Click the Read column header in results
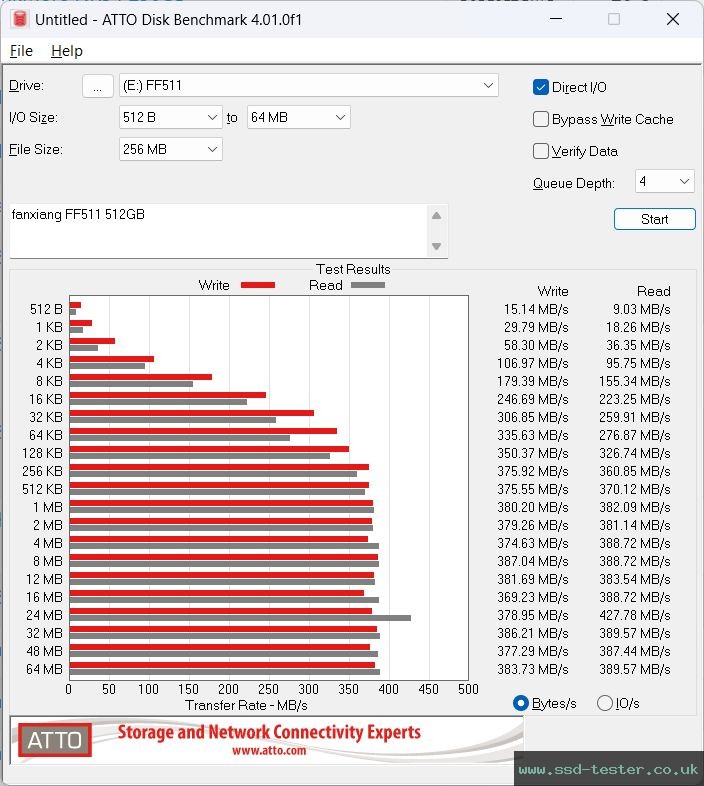Screen dimensions: 704x786 pyautogui.click(x=653, y=291)
